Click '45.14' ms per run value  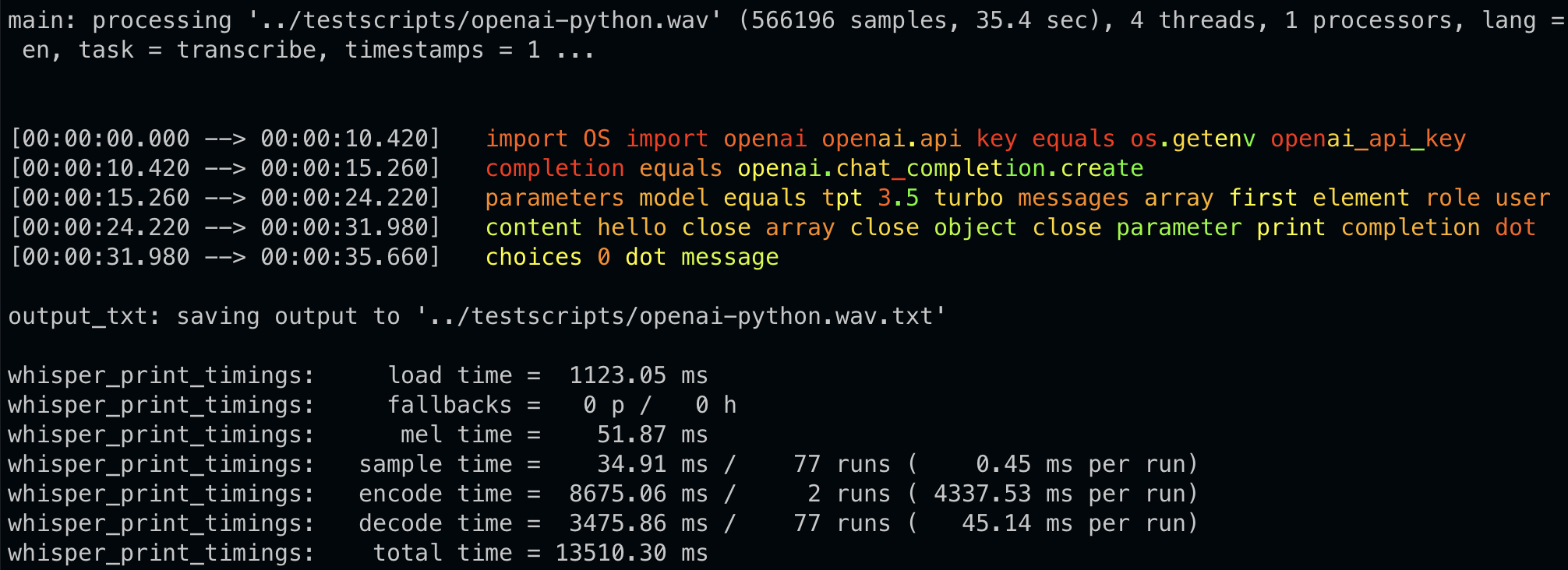point(997,524)
